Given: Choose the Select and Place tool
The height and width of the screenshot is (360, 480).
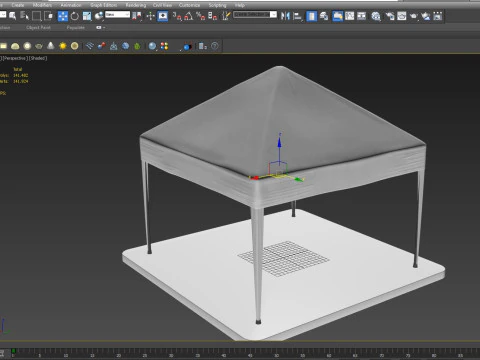Looking at the screenshot, I should point(99,16).
